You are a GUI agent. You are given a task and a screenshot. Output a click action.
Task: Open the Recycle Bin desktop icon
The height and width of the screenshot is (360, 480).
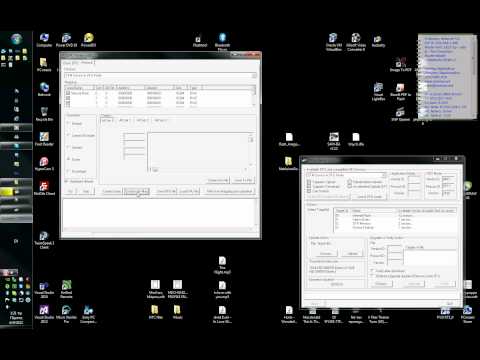tap(44, 114)
